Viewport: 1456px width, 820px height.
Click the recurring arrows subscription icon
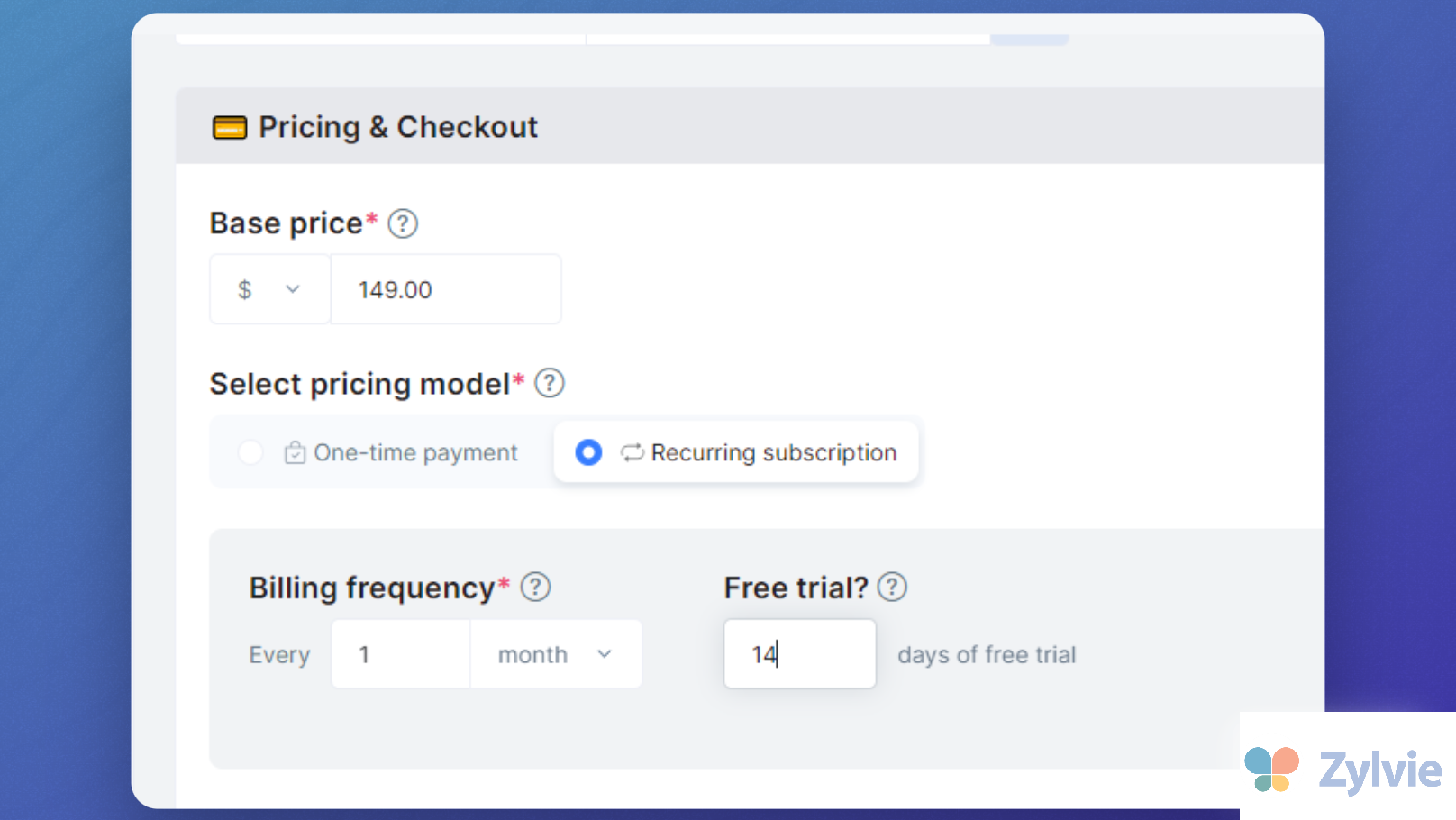632,452
